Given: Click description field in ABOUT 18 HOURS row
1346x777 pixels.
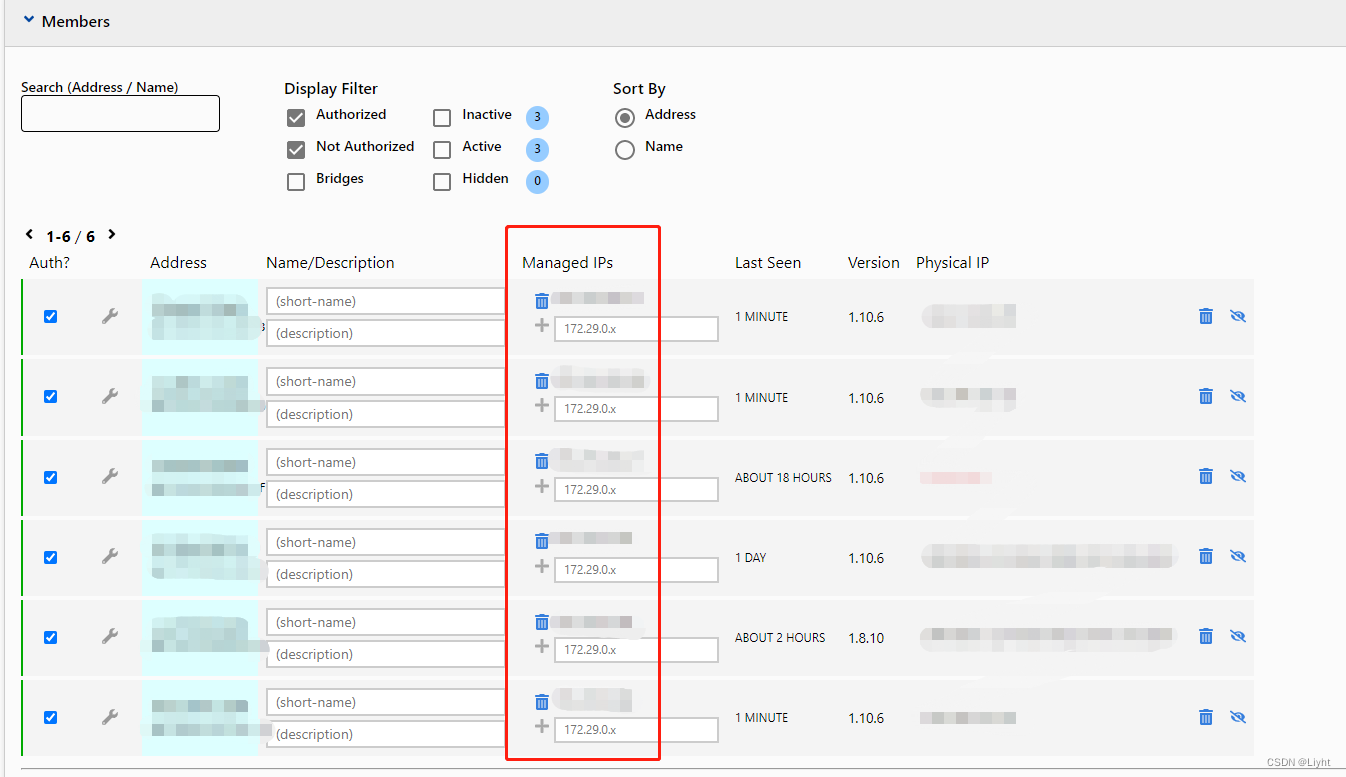Looking at the screenshot, I should pos(386,494).
